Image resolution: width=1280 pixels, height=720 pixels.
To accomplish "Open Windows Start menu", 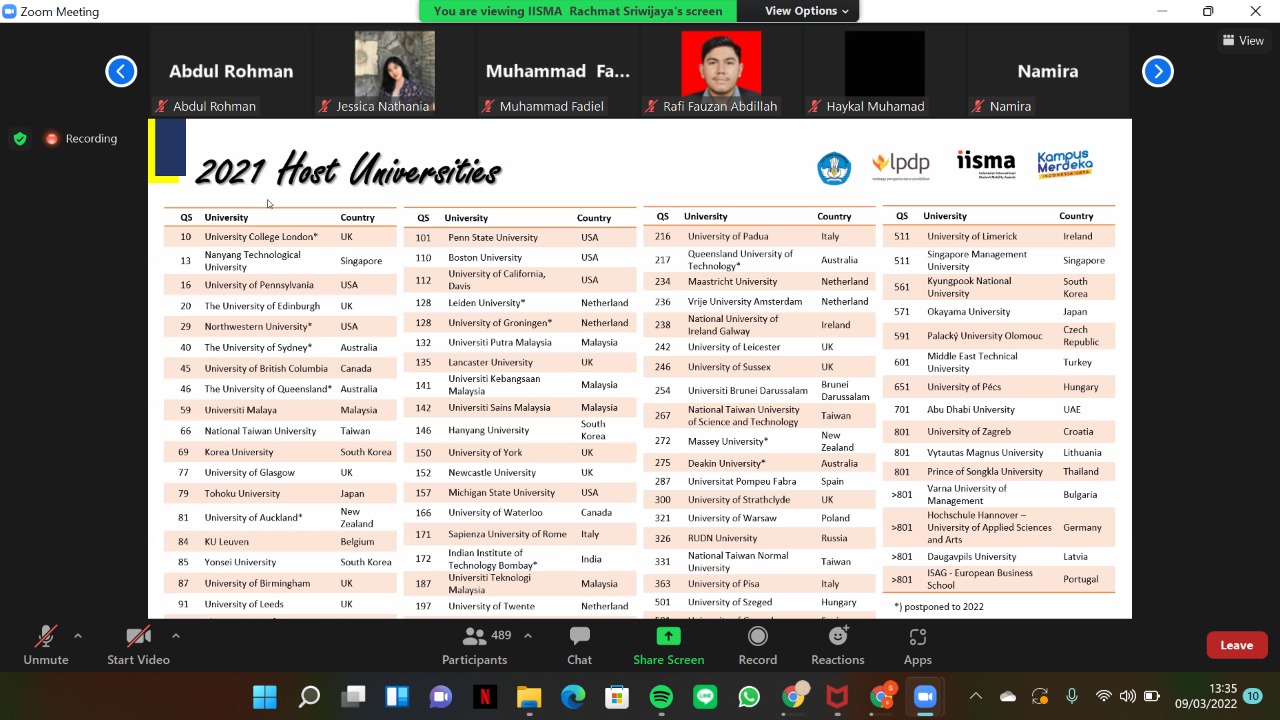I will (265, 697).
